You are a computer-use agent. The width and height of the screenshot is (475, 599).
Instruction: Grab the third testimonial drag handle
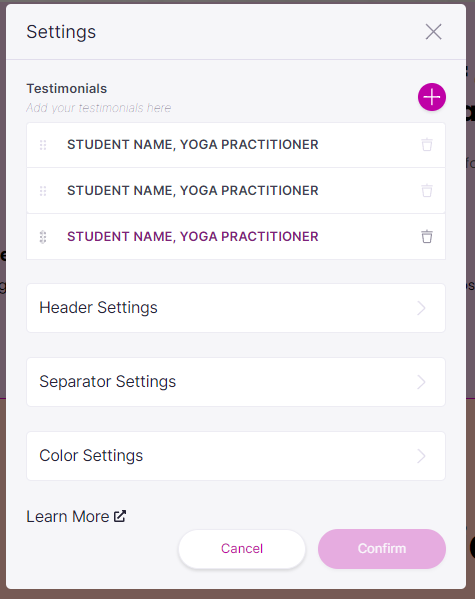(x=43, y=237)
